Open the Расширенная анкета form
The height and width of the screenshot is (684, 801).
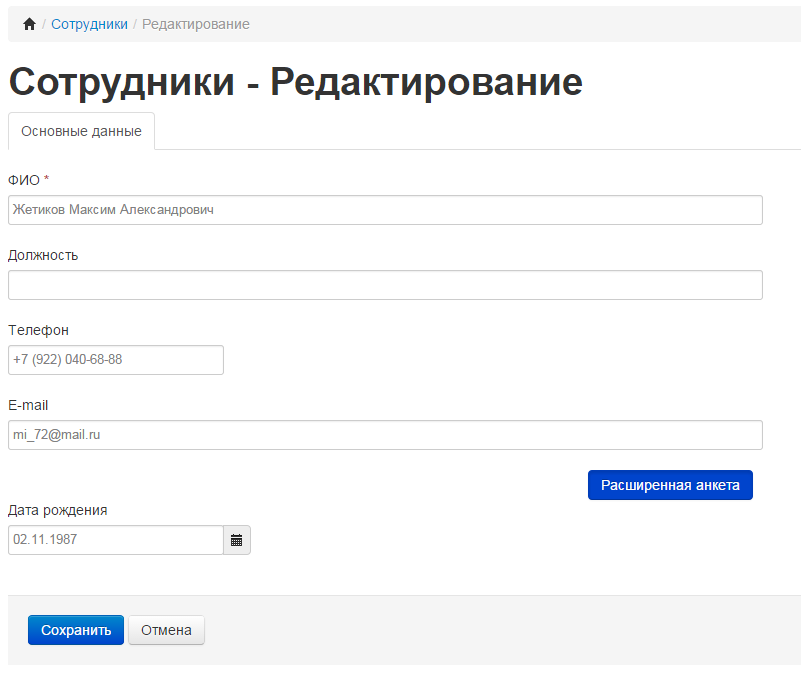[x=670, y=485]
